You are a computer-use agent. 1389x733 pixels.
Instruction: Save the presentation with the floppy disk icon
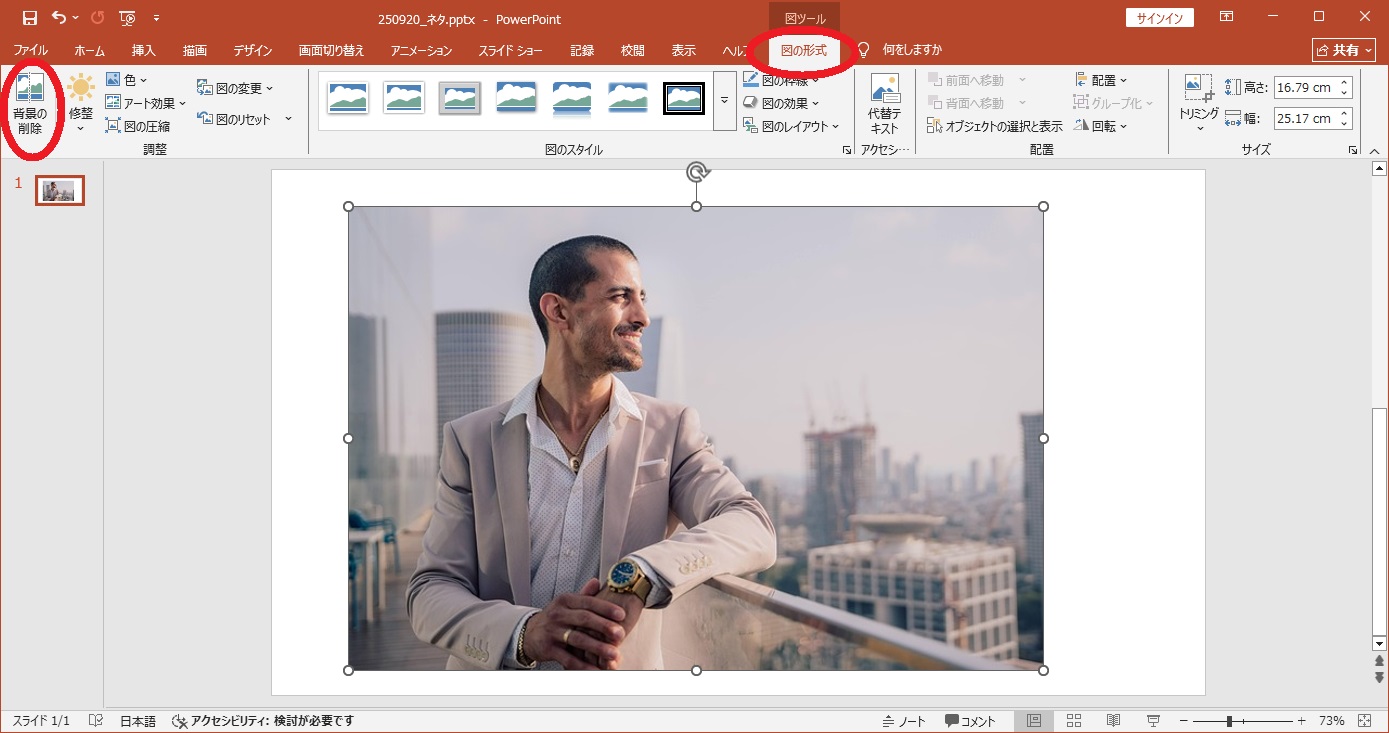pos(29,18)
